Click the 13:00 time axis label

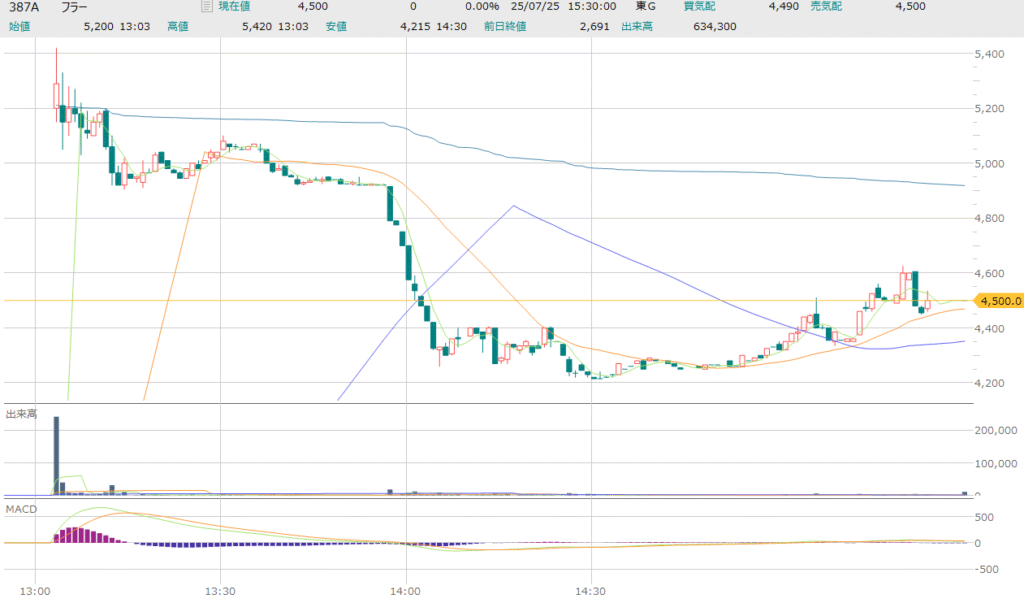coord(35,591)
